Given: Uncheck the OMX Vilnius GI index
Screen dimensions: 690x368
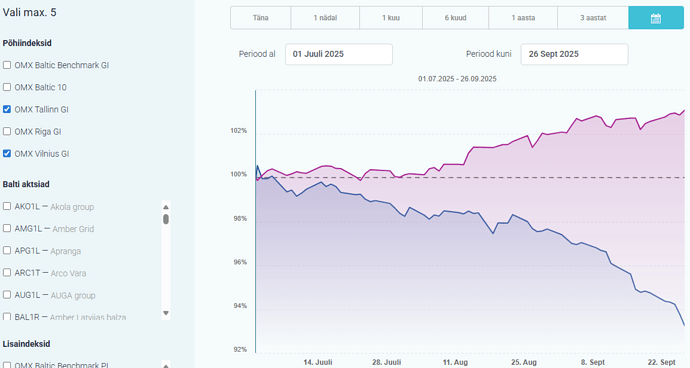Looking at the screenshot, I should coord(7,154).
